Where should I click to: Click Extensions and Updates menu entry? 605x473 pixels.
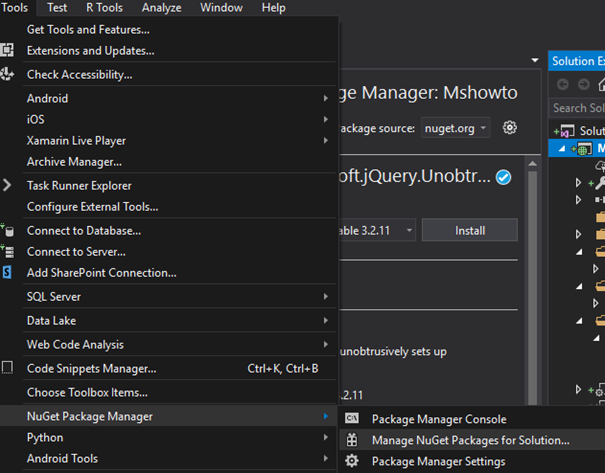[169, 51]
